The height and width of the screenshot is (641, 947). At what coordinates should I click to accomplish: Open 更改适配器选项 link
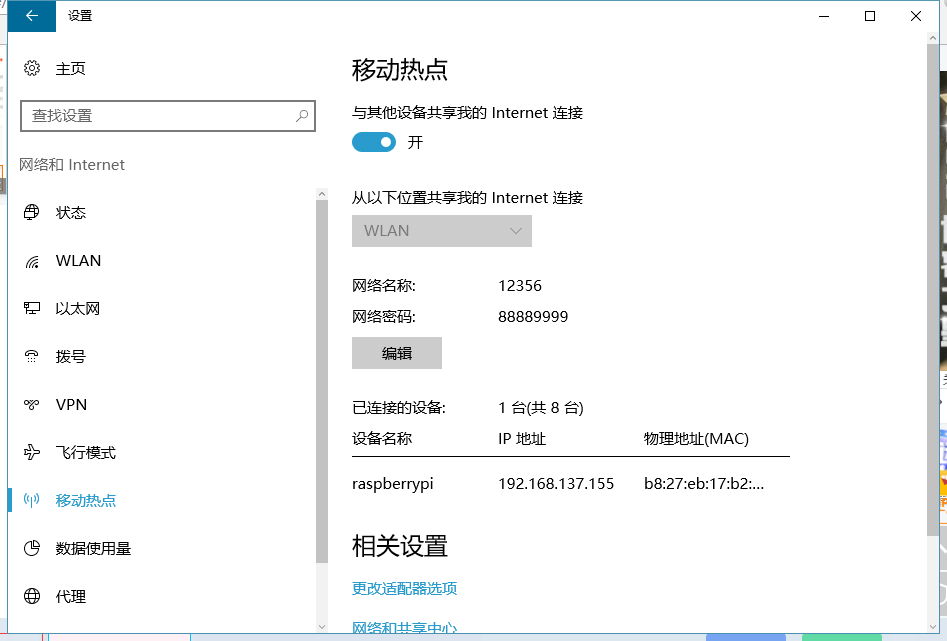point(405,588)
